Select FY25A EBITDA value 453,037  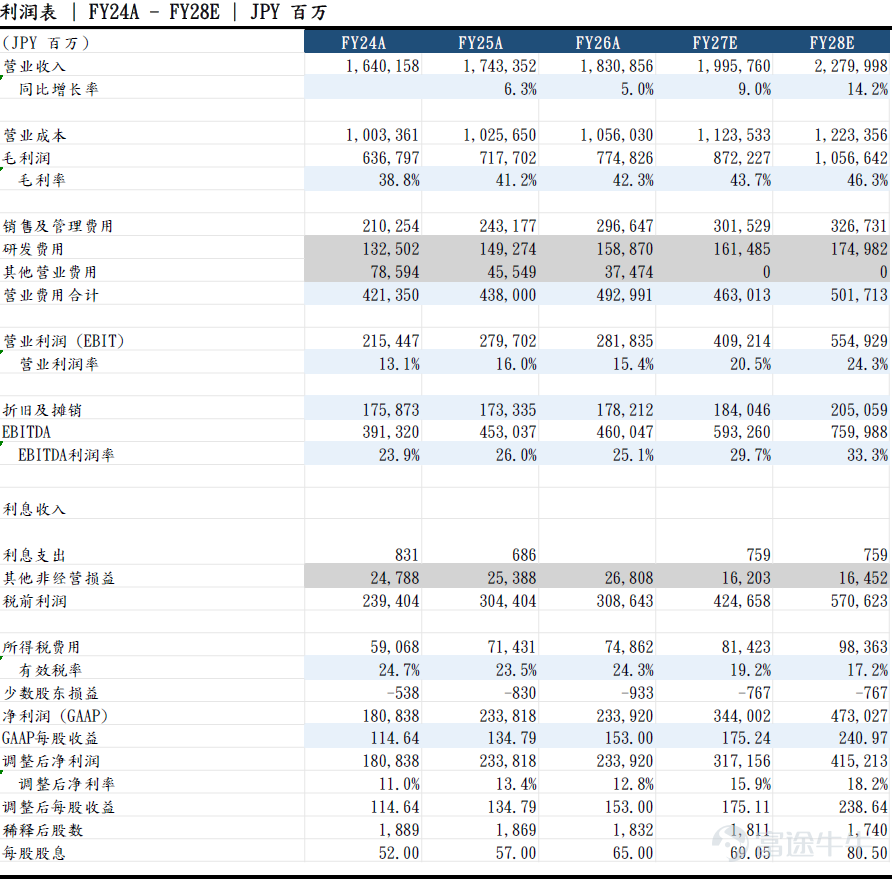click(x=507, y=432)
